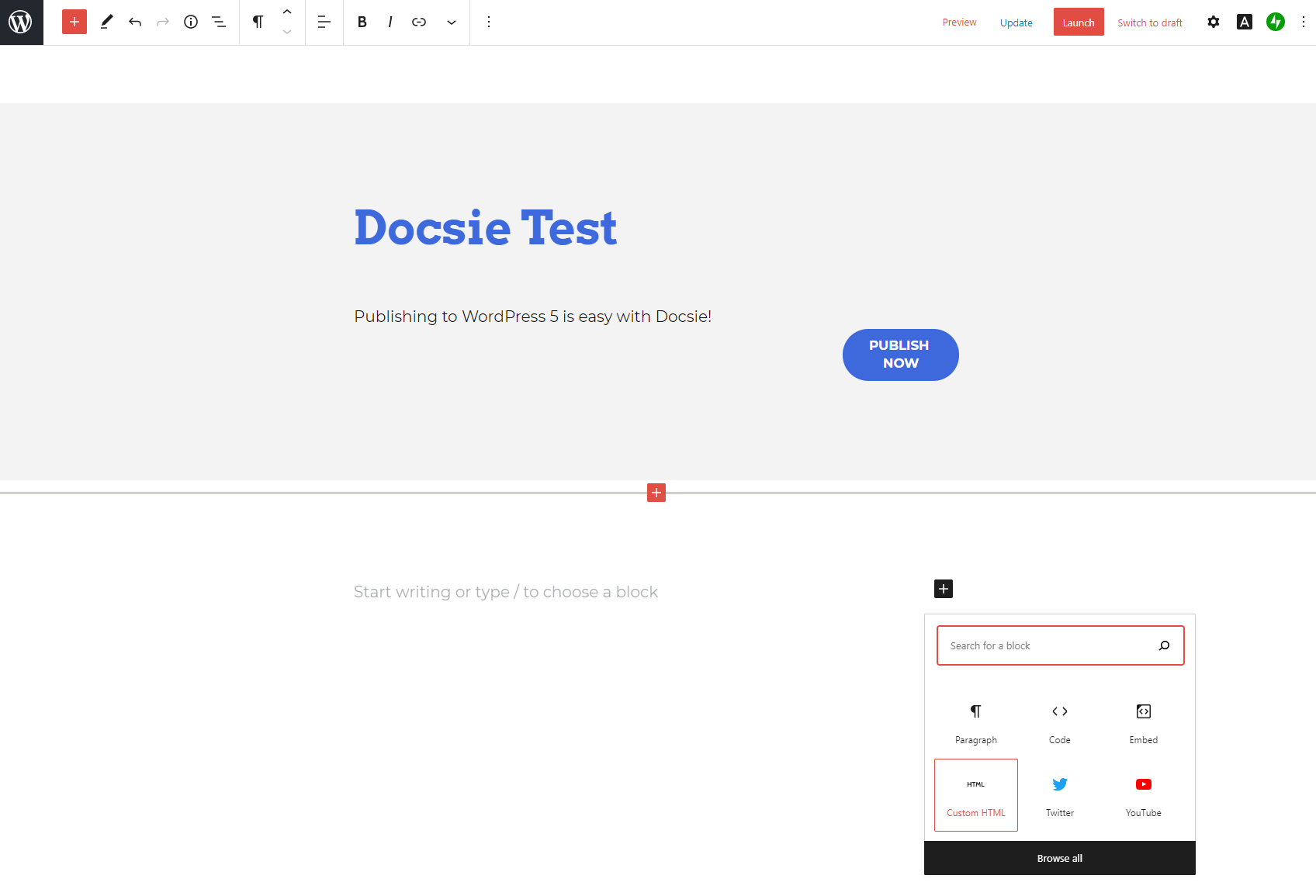The image size is (1316, 896).
Task: Insert a Paragraph block
Action: coord(976,722)
